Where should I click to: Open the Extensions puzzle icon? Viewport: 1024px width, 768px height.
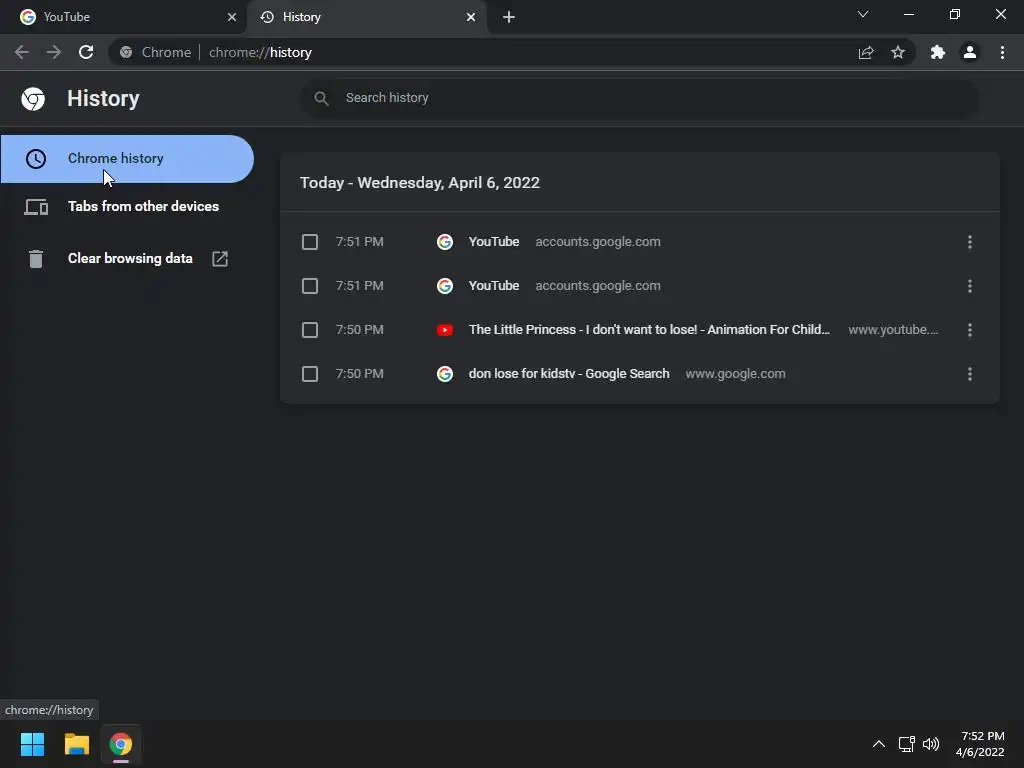(937, 52)
